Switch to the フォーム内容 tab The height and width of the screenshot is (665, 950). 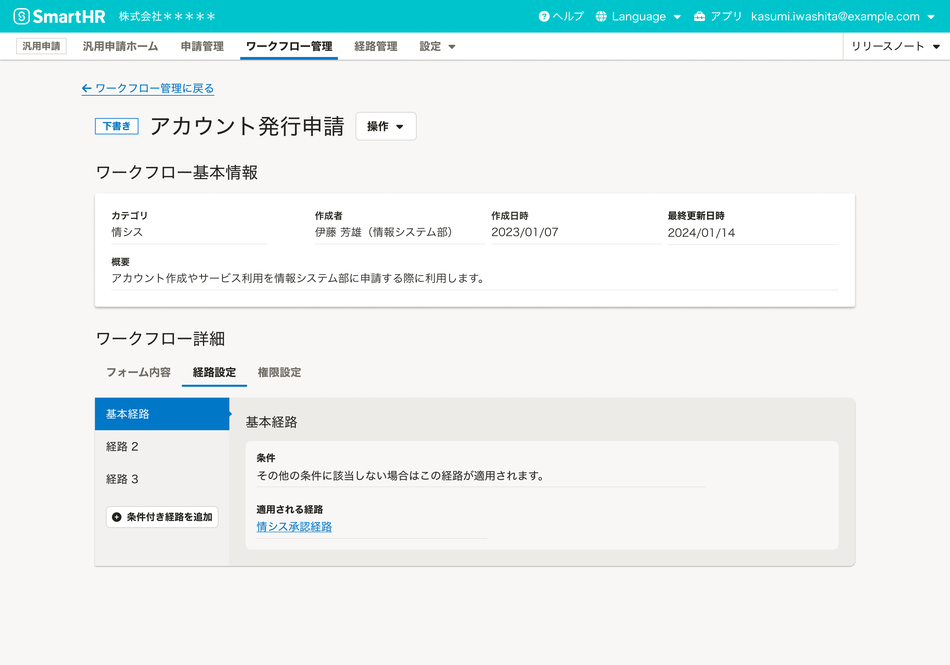[x=139, y=372]
